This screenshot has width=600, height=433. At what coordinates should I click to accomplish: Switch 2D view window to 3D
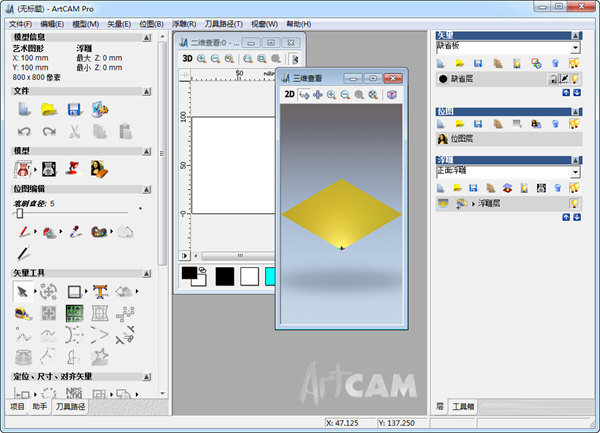[187, 59]
